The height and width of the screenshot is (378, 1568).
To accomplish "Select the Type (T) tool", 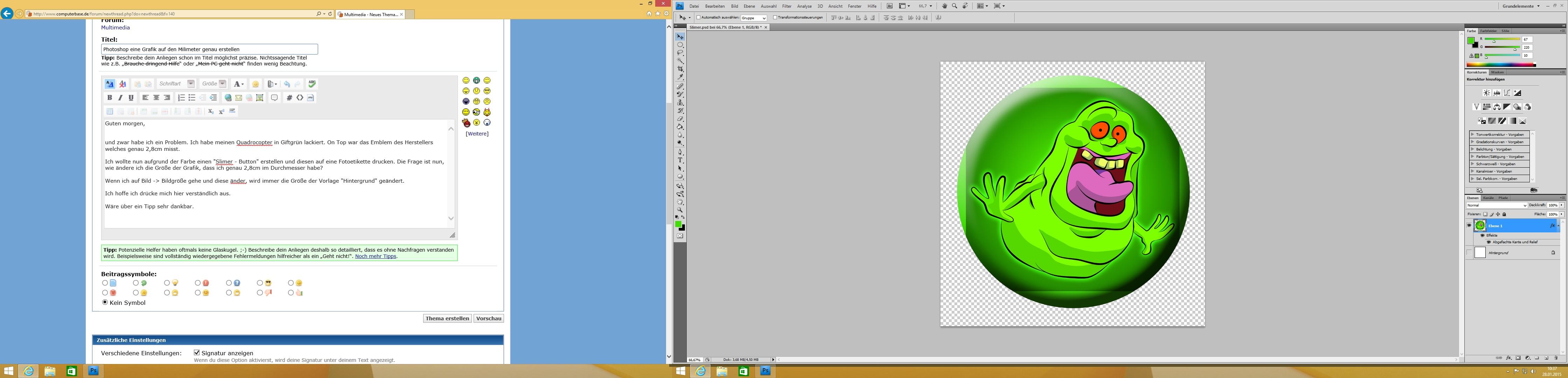I will pyautogui.click(x=680, y=160).
